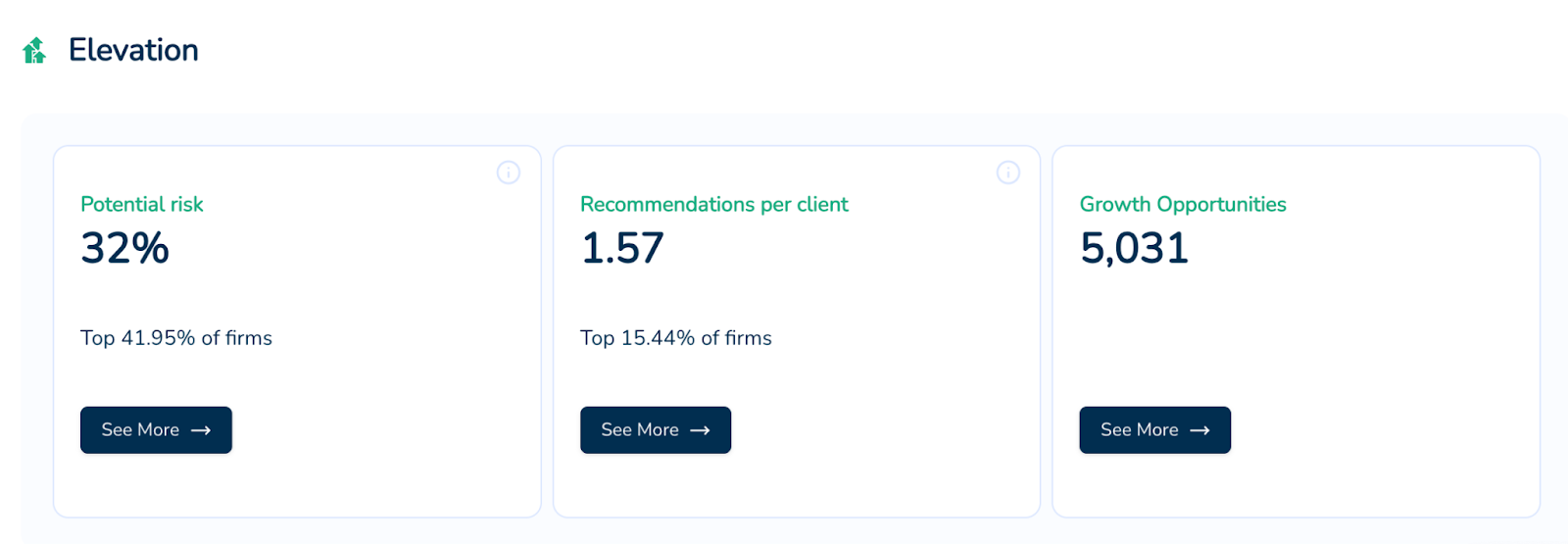The image size is (1568, 544).
Task: Click the 1.57 recommendations value
Action: pyautogui.click(x=622, y=248)
